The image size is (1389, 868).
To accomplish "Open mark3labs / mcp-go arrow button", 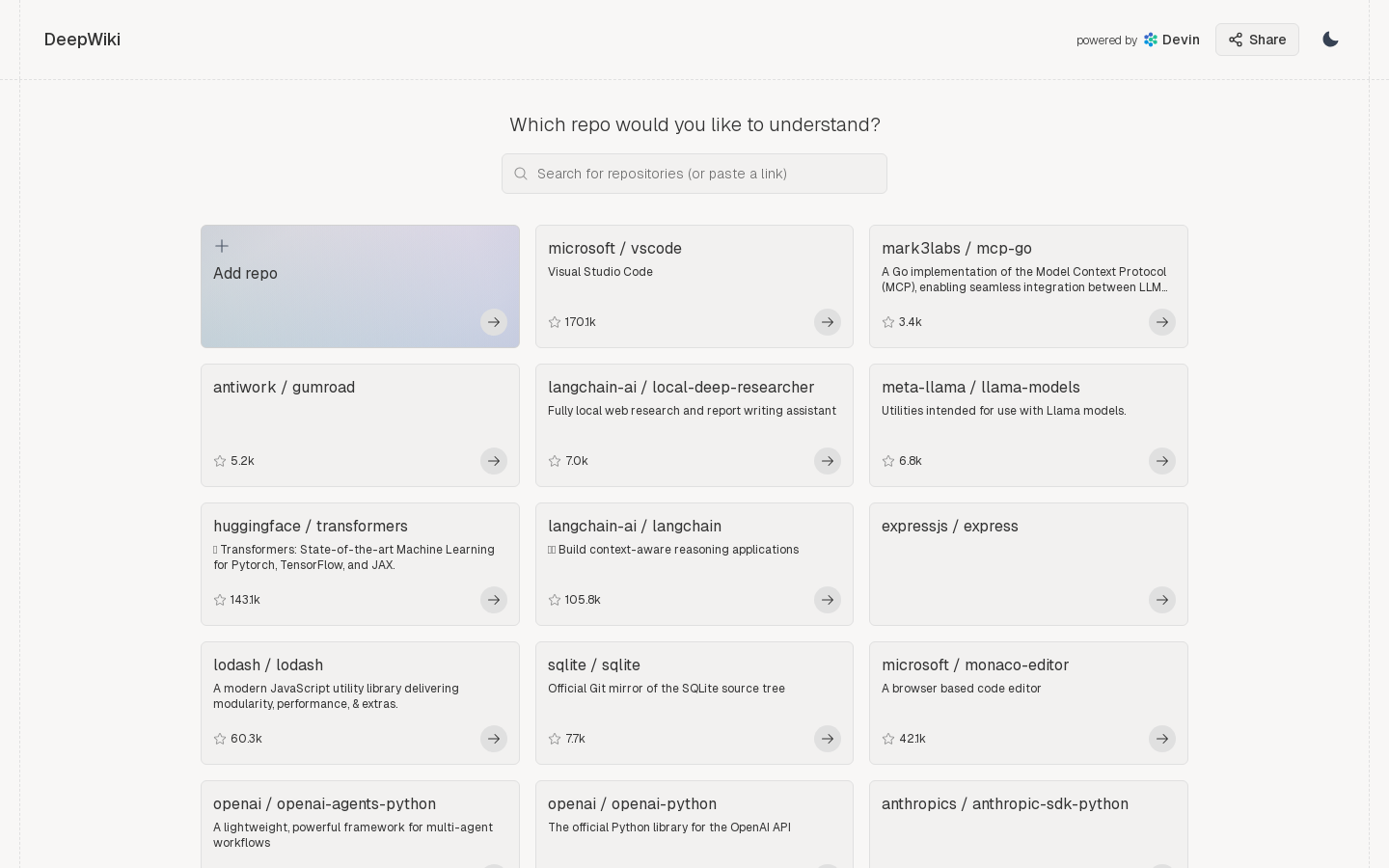I will tap(1162, 322).
